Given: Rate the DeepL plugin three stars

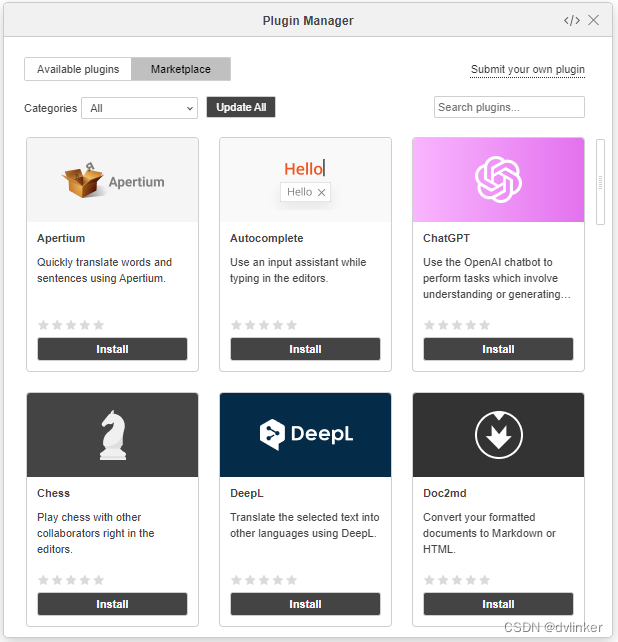Looking at the screenshot, I should (x=264, y=580).
